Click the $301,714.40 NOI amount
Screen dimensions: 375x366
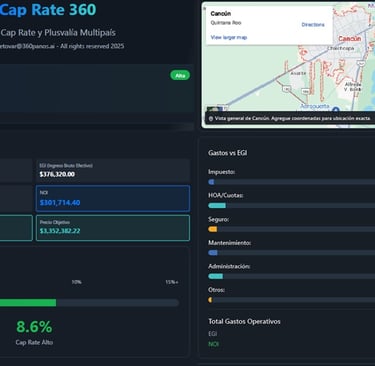point(60,202)
